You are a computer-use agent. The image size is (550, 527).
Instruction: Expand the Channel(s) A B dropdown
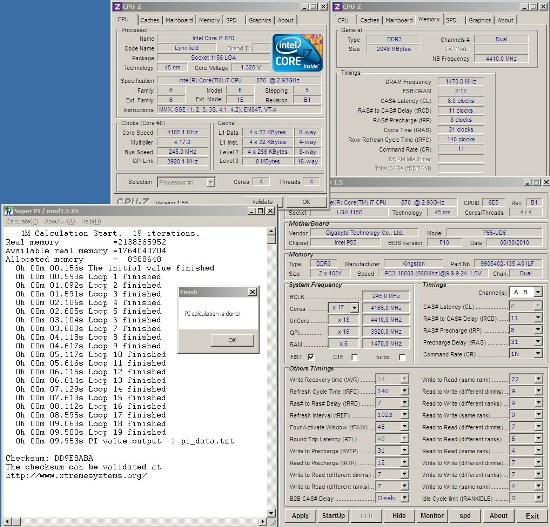[x=538, y=292]
